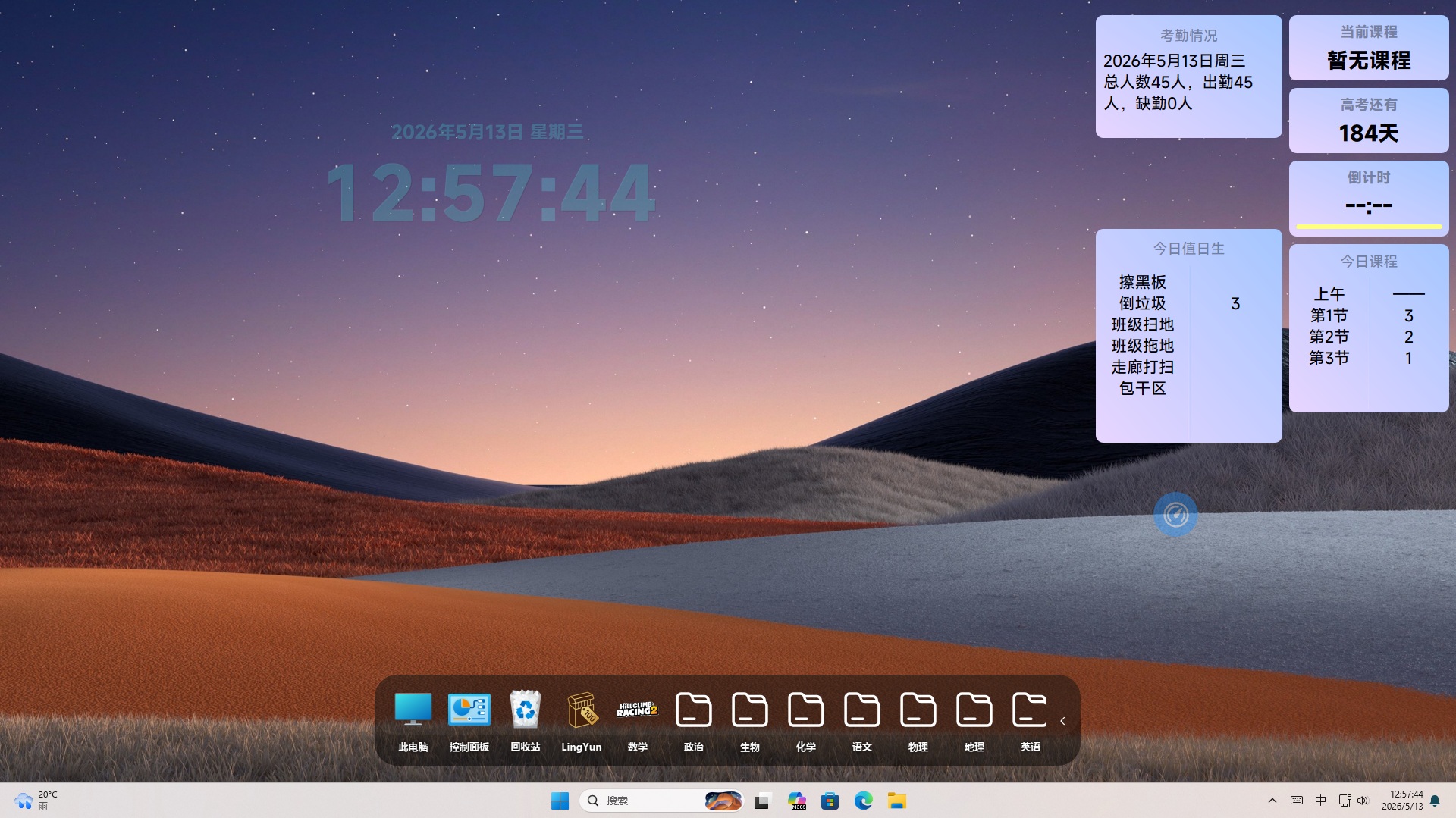Click the round blue floating widget button

(1175, 515)
